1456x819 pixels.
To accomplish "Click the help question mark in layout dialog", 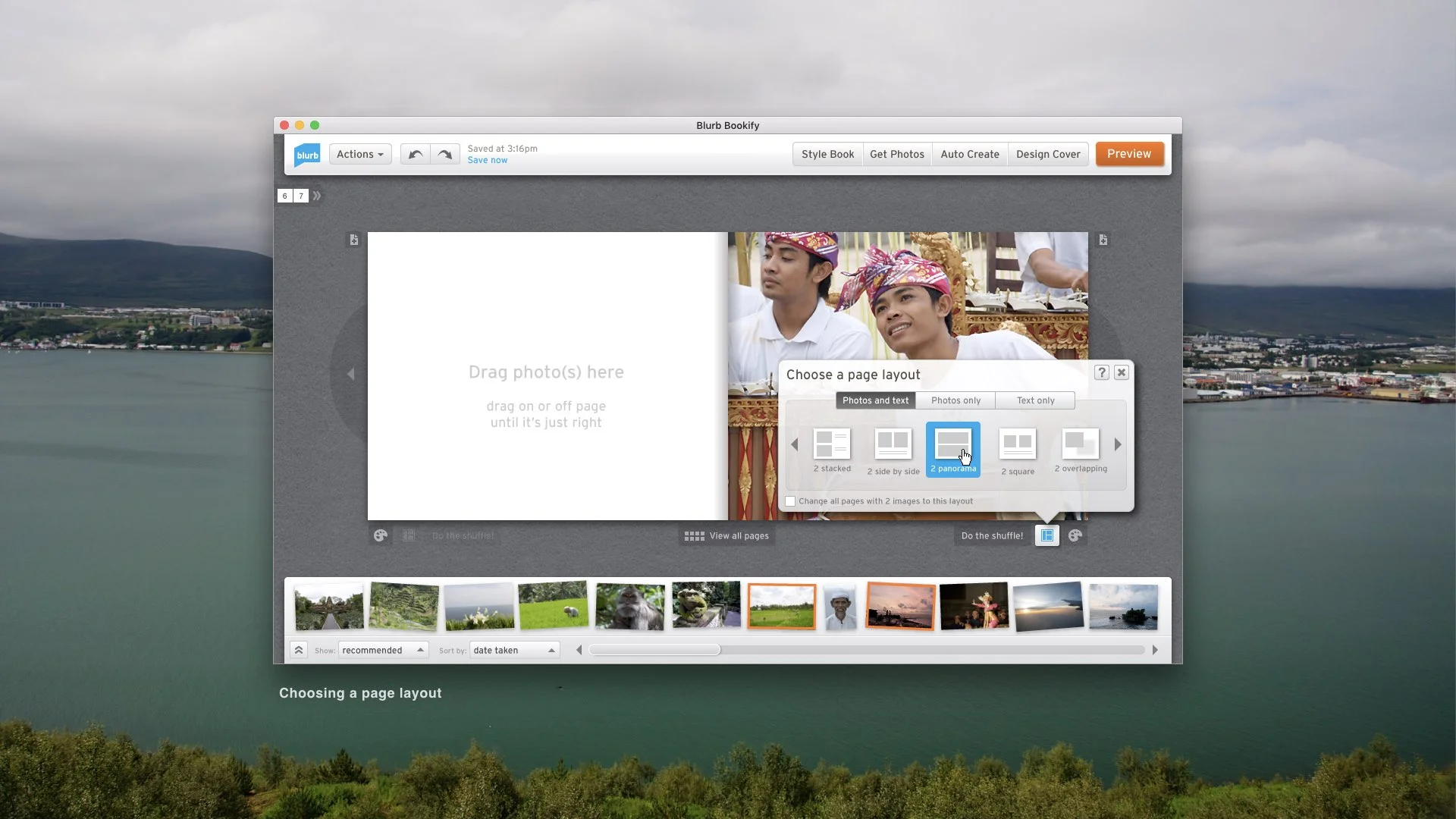I will (1101, 372).
